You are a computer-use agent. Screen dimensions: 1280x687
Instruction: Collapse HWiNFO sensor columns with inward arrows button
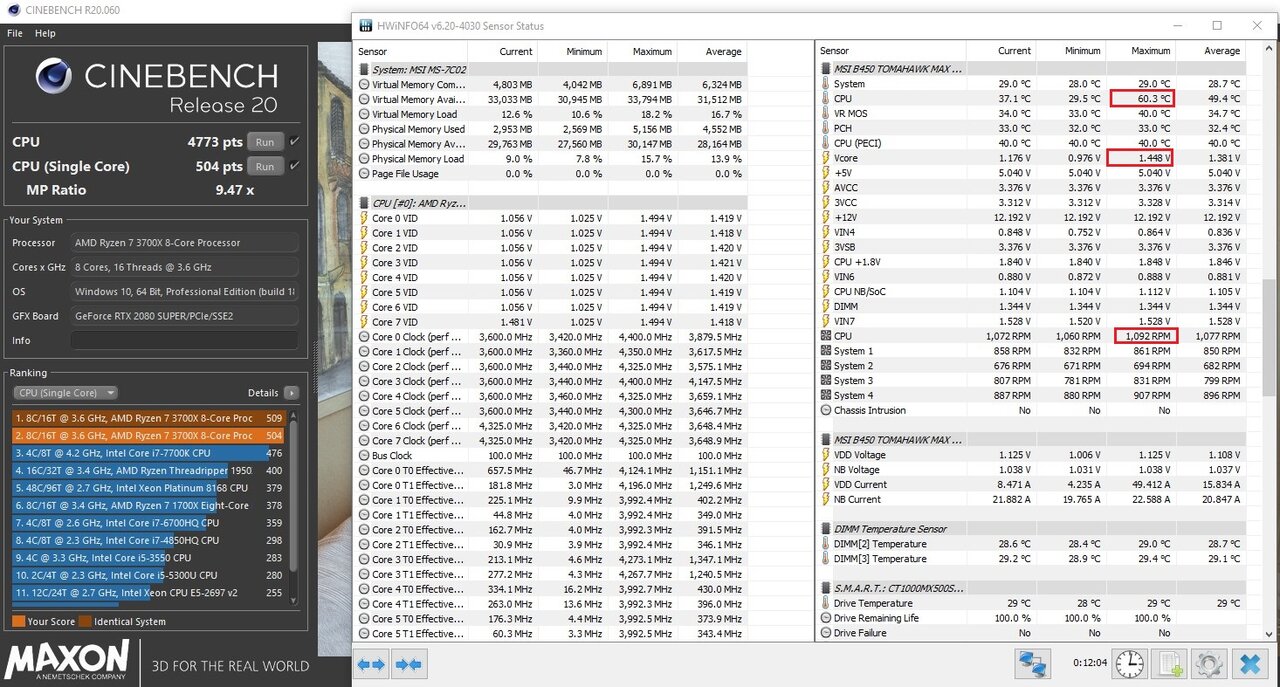pos(407,663)
